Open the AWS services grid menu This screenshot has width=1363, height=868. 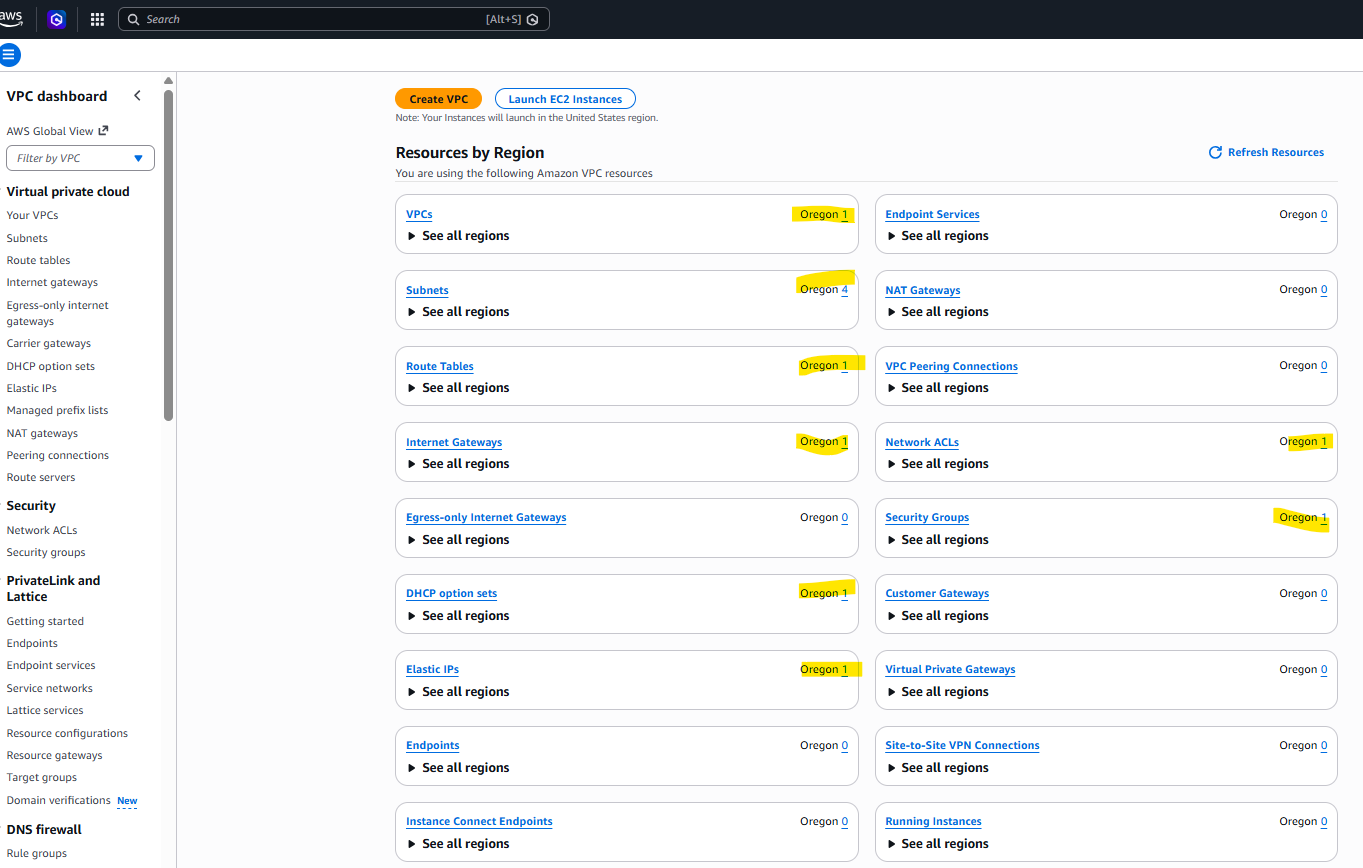(x=96, y=19)
